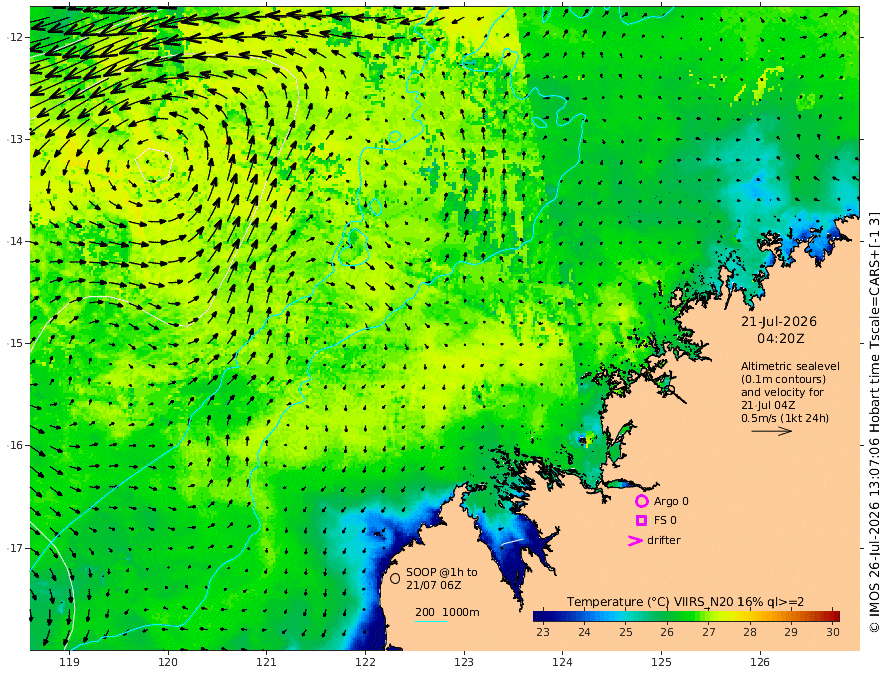Click the '200 1000m' depth label
Image resolution: width=880 pixels, height=680 pixels.
click(x=447, y=612)
